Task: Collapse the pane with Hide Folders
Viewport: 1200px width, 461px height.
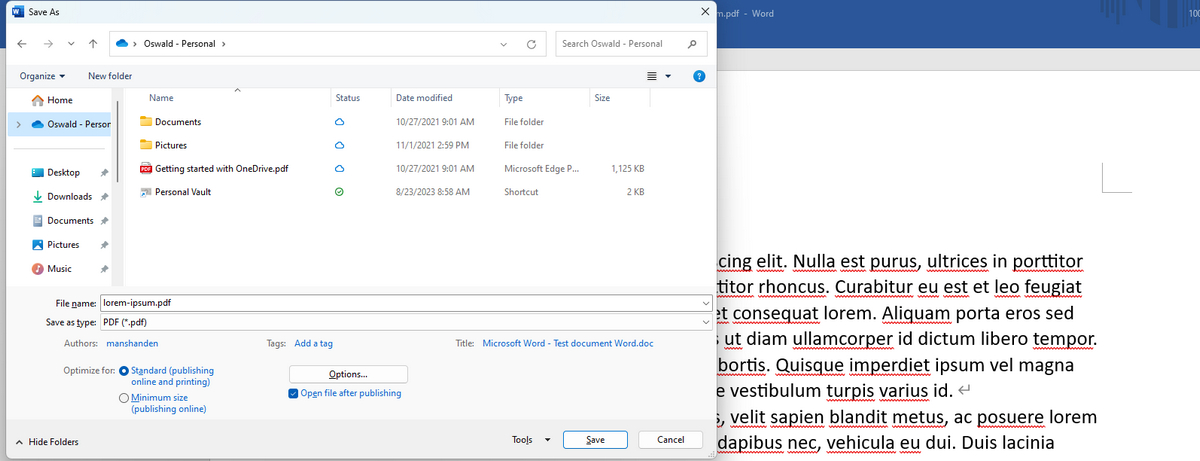Action: 47,442
